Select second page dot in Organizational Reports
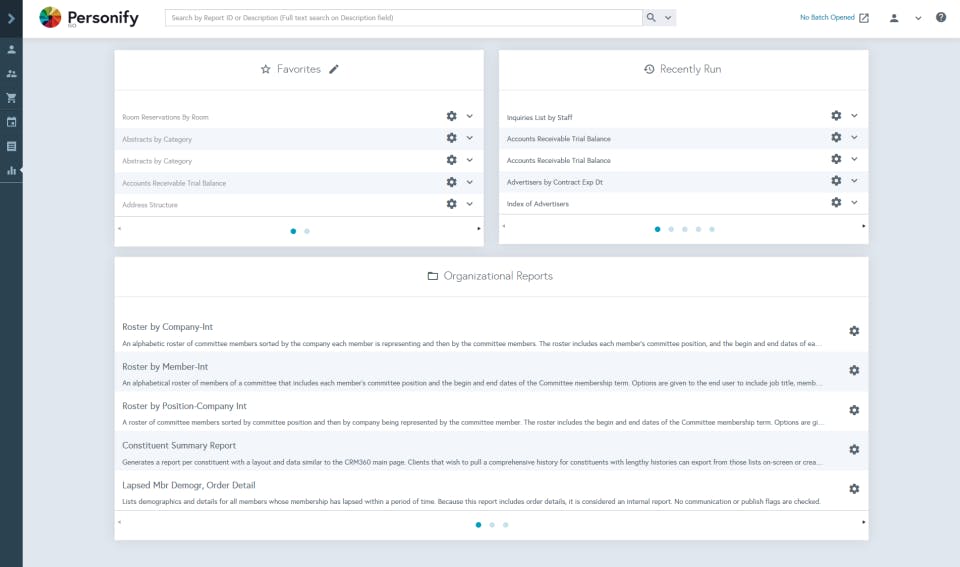960x567 pixels. [x=492, y=525]
